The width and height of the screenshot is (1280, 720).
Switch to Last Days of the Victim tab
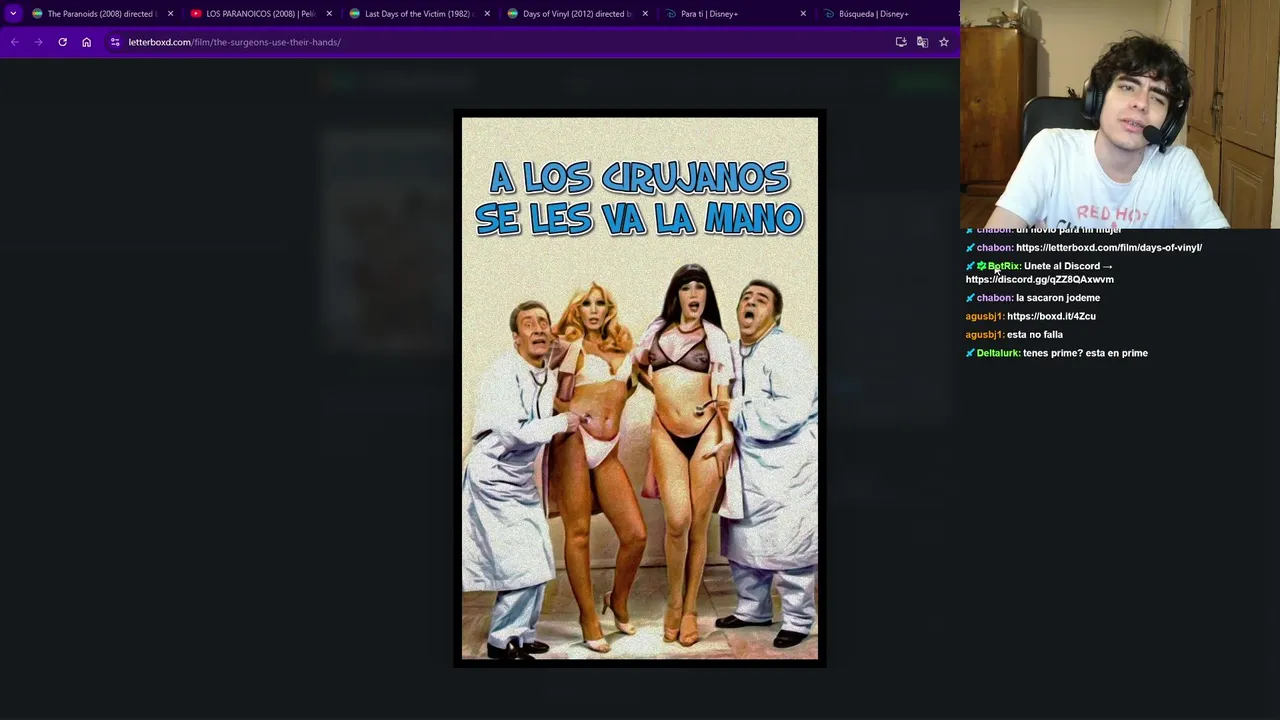pos(412,14)
